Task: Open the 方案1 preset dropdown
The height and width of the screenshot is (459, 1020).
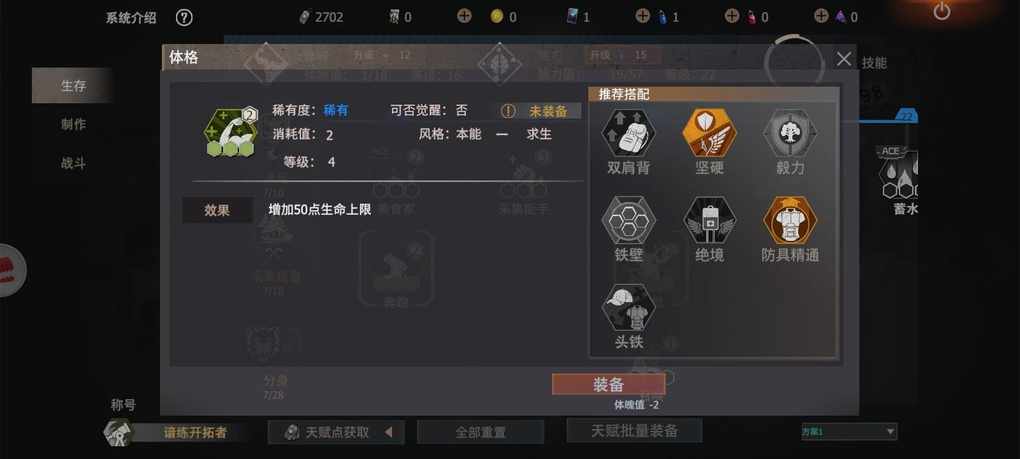Action: (x=849, y=431)
